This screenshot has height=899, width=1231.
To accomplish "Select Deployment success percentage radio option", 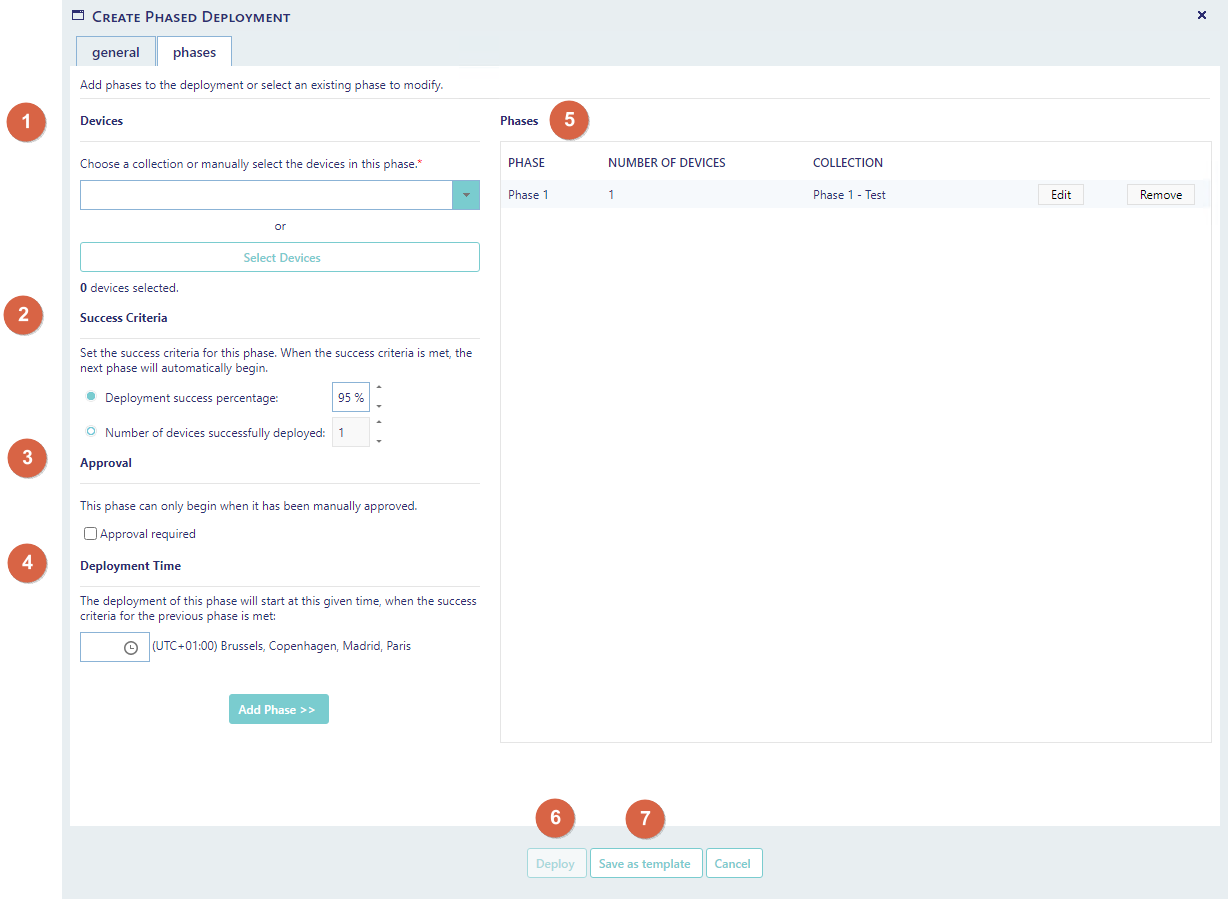I will 91,397.
